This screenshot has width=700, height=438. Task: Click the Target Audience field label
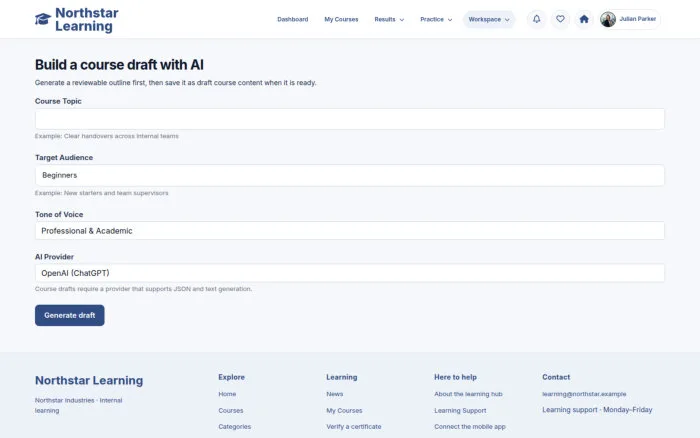[x=64, y=157]
